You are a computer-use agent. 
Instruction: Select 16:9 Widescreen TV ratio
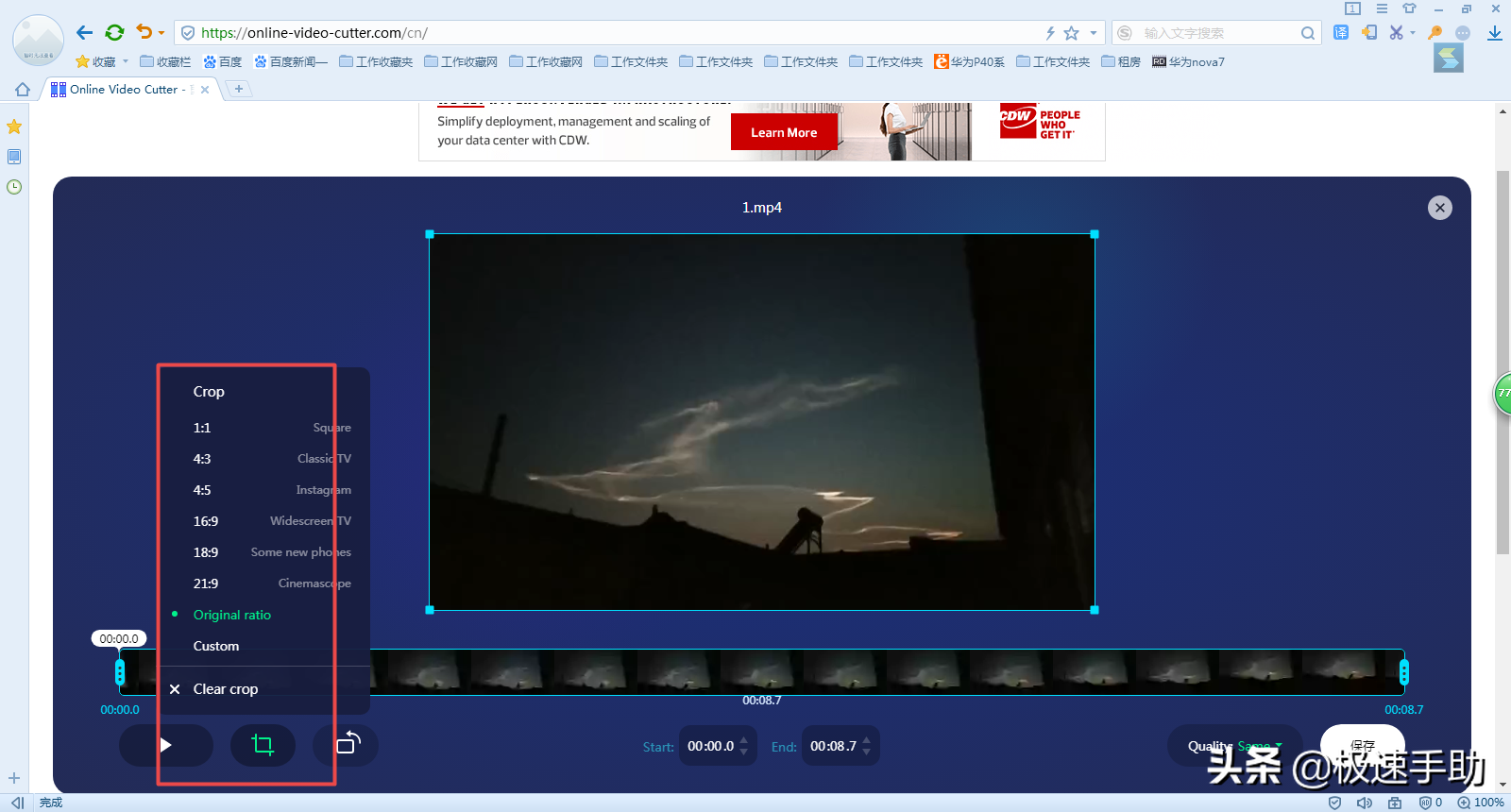pos(272,521)
